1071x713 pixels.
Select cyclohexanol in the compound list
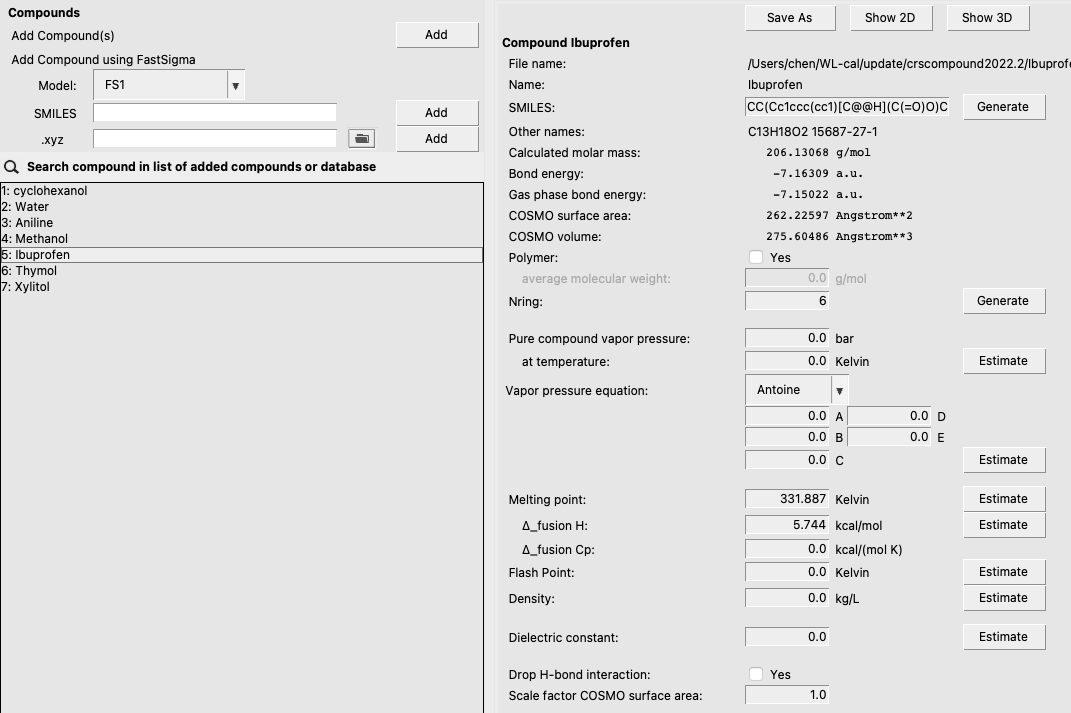click(x=50, y=191)
